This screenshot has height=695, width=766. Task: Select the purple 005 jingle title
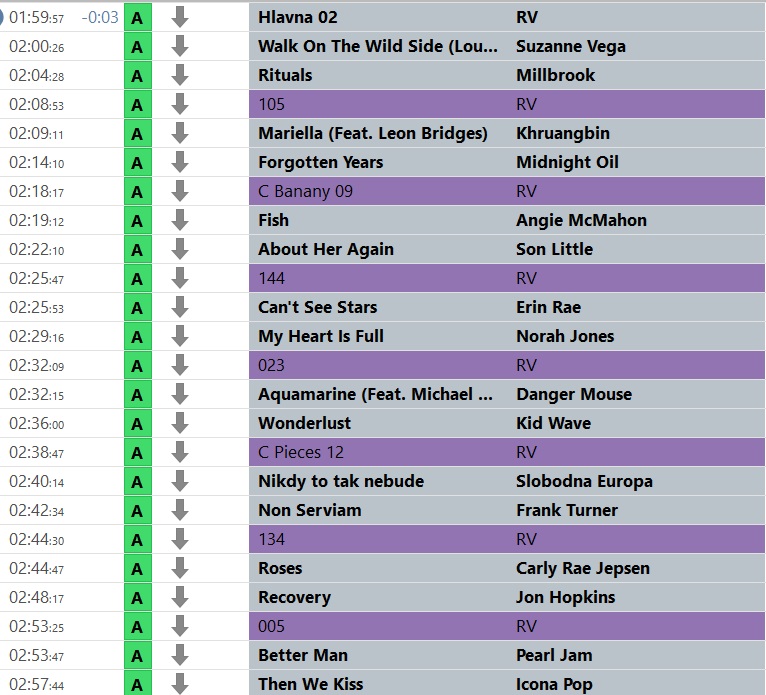tap(271, 627)
